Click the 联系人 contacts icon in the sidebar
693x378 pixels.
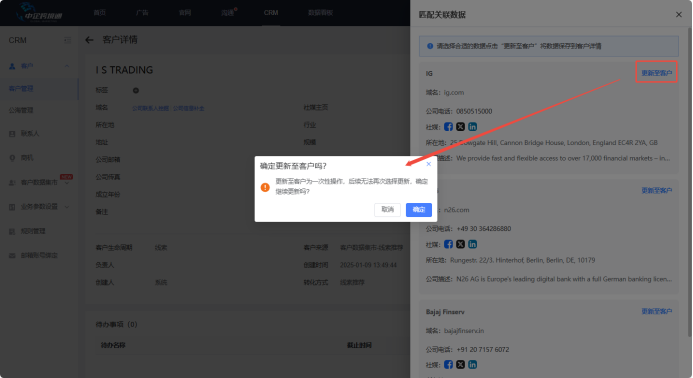click(12, 134)
